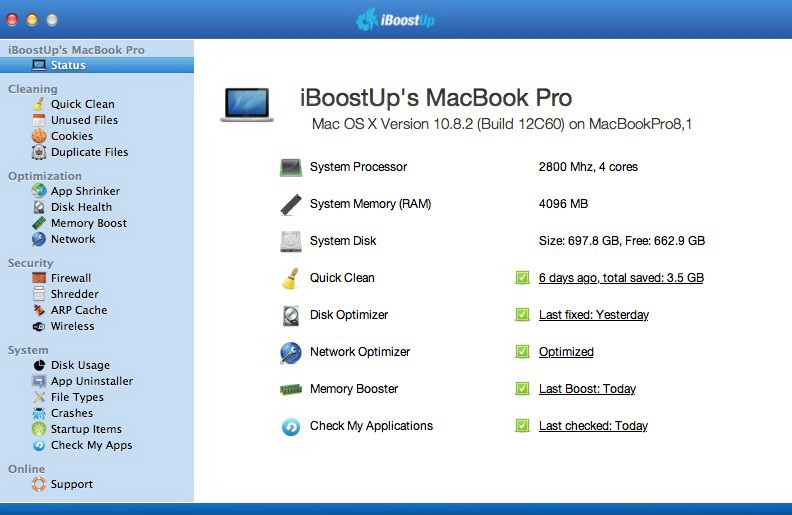792x515 pixels.
Task: Click the '4096 MB' memory value
Action: [x=563, y=204]
